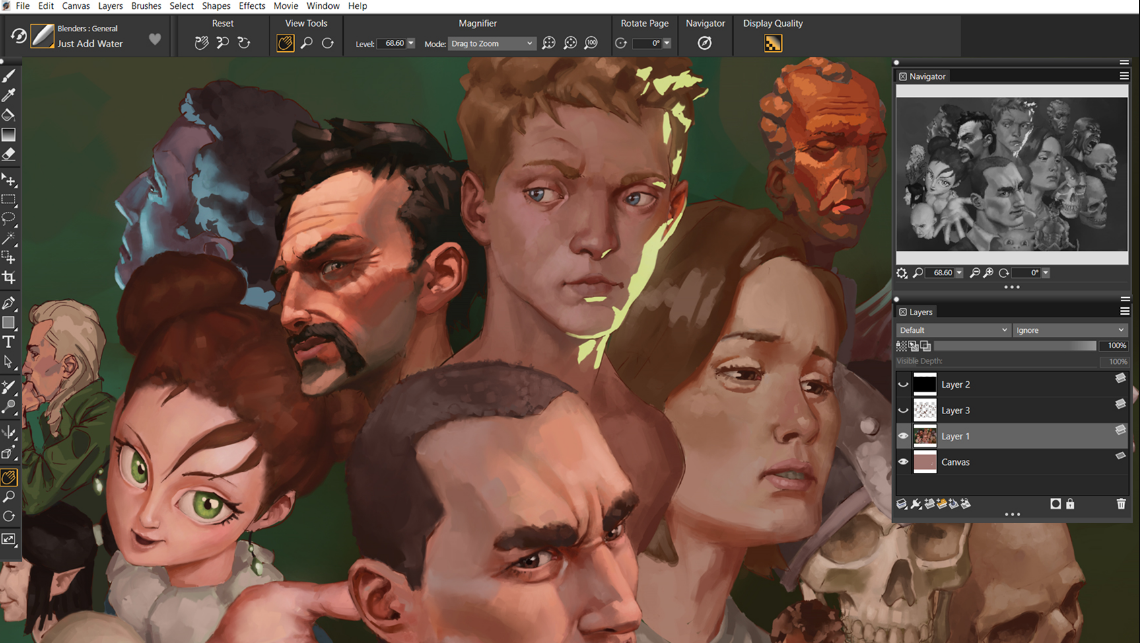Hide Layer 1 using its eye icon
Viewport: 1140px width, 643px height.
tap(903, 436)
